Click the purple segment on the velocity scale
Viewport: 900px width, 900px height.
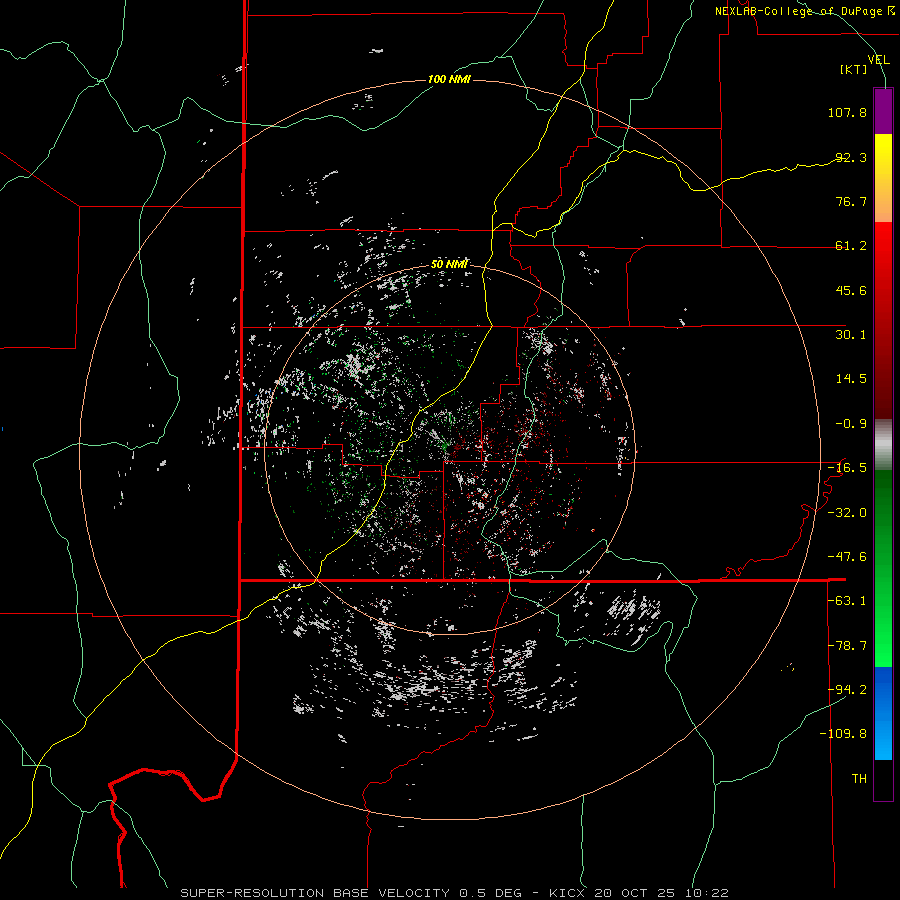tap(883, 110)
